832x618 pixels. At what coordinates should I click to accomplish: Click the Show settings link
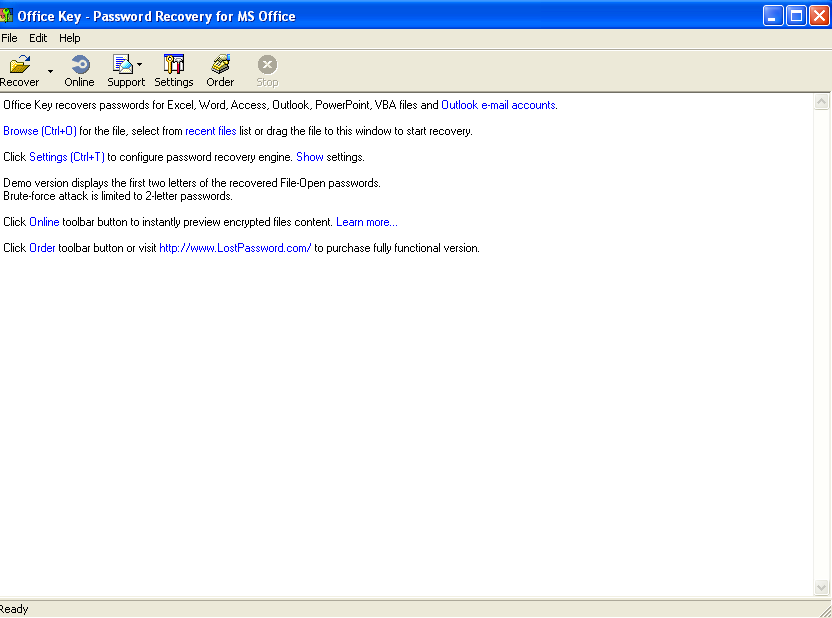pyautogui.click(x=309, y=157)
